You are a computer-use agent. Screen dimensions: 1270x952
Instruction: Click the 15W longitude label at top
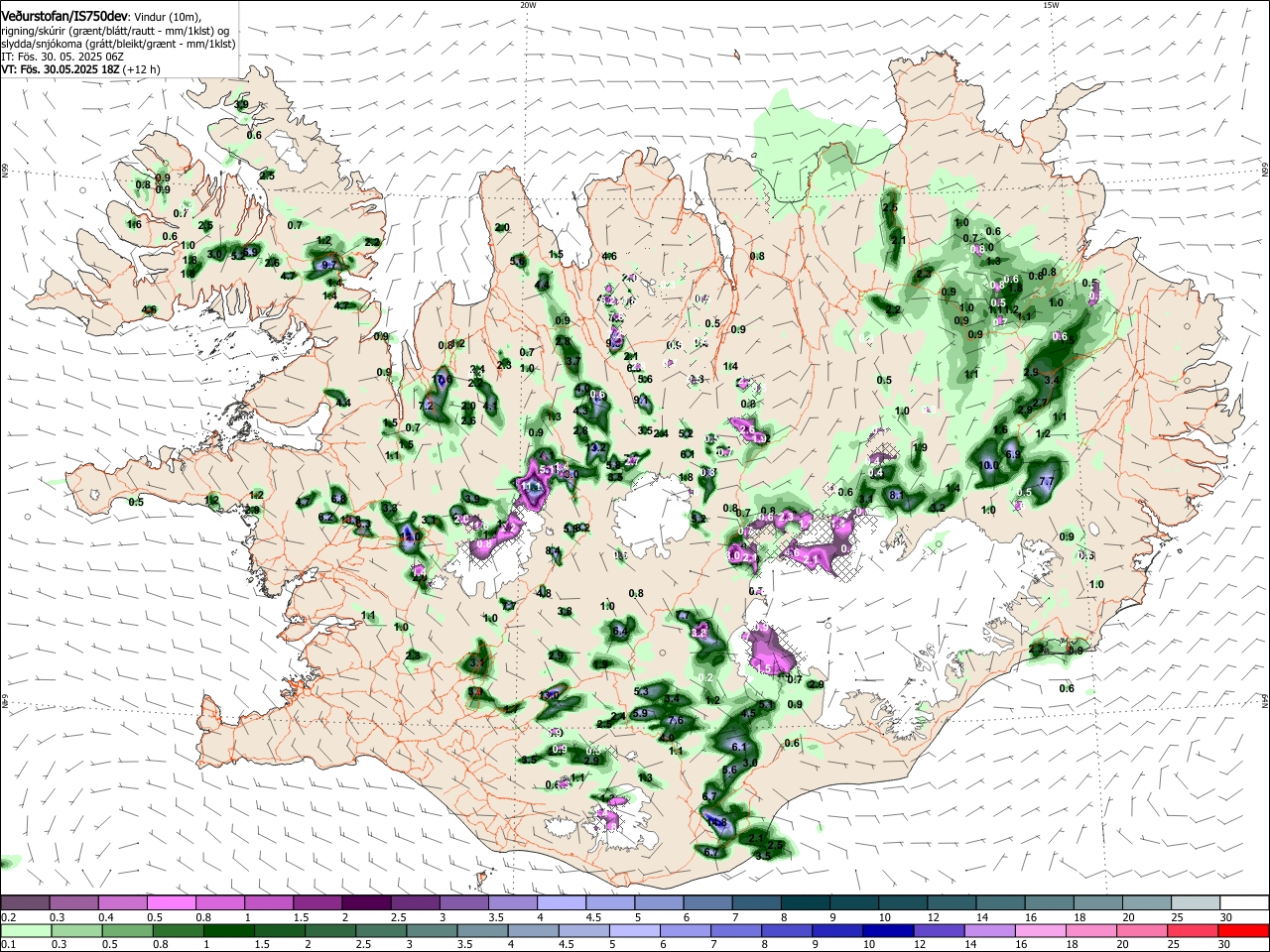click(x=1051, y=5)
